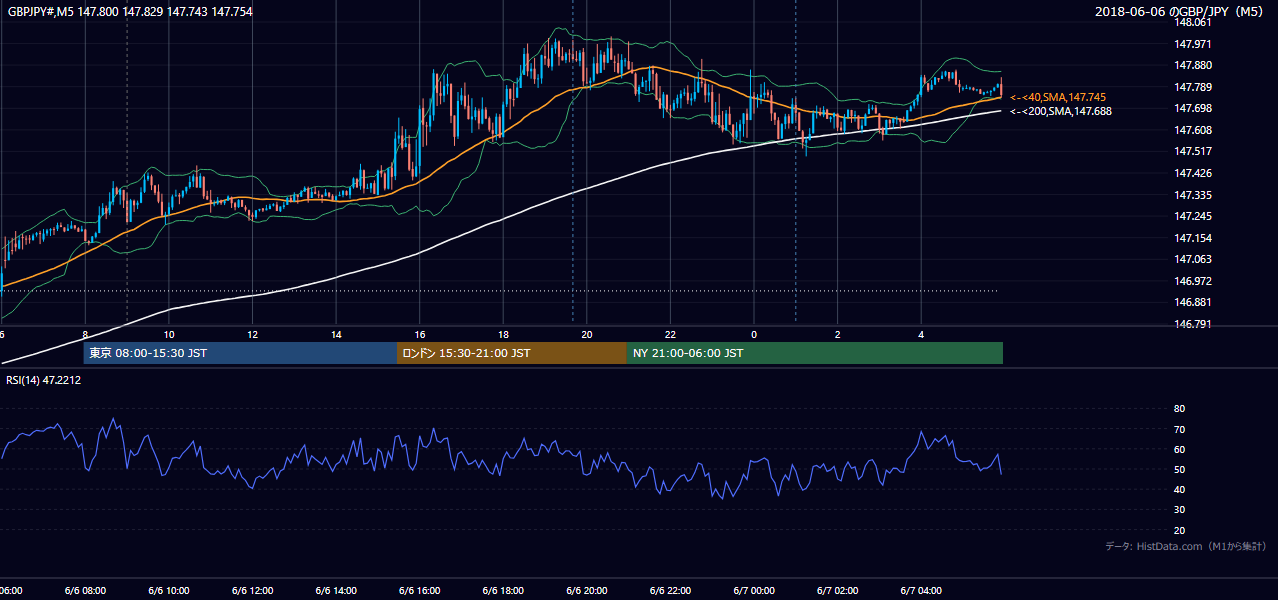Screen dimensions: 1278x600
Task: Click the RSI axis level 20
Action: click(x=1179, y=531)
